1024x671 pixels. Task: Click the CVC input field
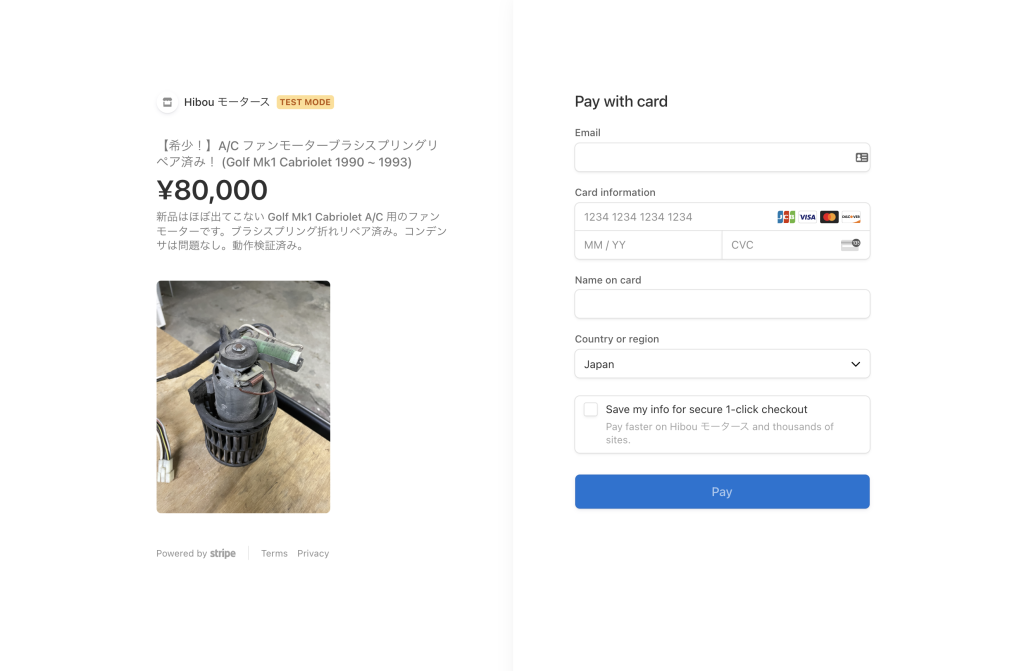pos(780,245)
